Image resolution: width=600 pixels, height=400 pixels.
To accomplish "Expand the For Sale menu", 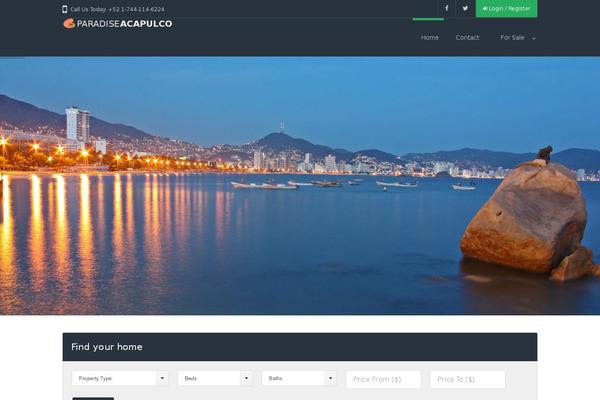I will click(x=518, y=38).
